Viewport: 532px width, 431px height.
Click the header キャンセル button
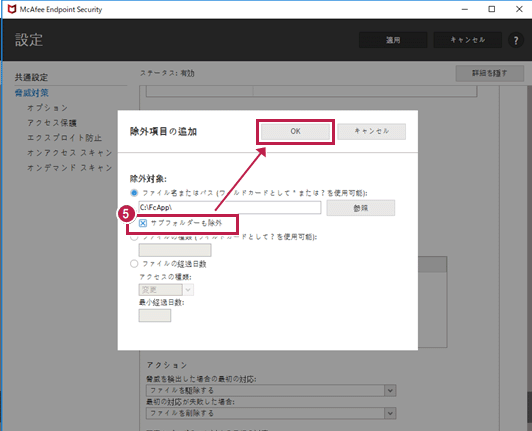[468, 40]
